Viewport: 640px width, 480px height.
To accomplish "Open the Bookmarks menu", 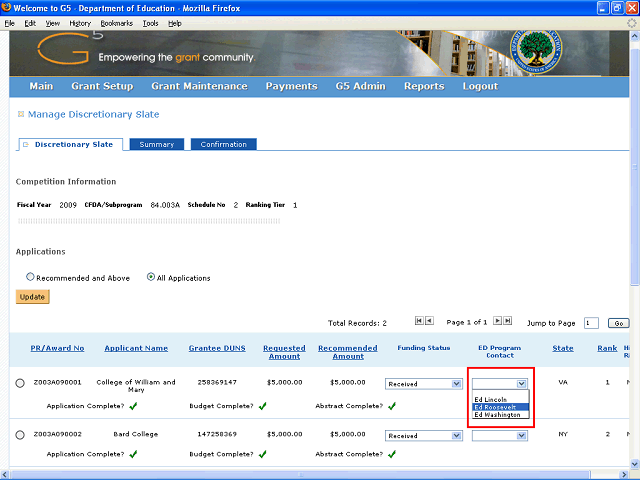I will click(115, 22).
